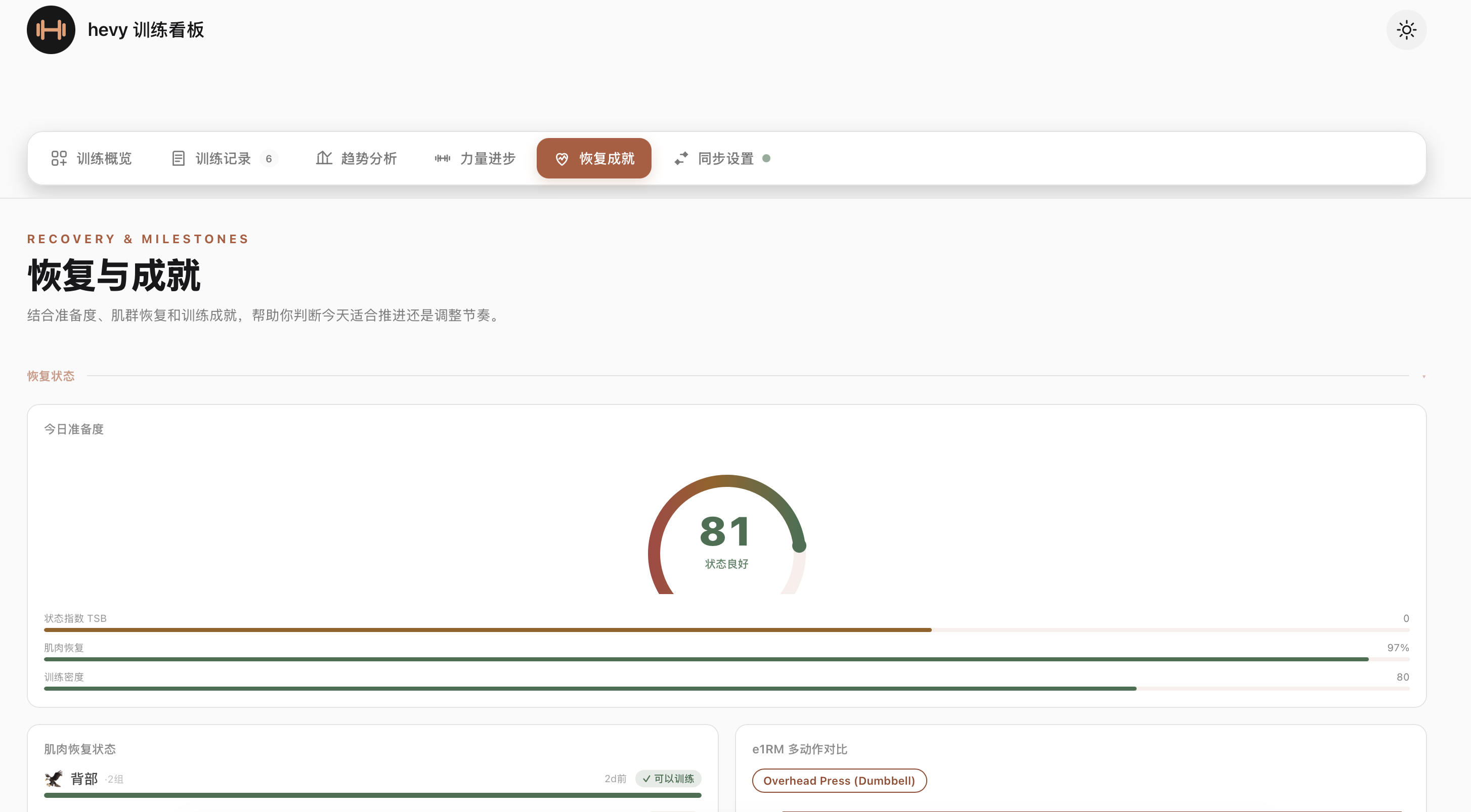Toggle the light/dark theme sun button
This screenshot has width=1471, height=812.
pos(1406,30)
